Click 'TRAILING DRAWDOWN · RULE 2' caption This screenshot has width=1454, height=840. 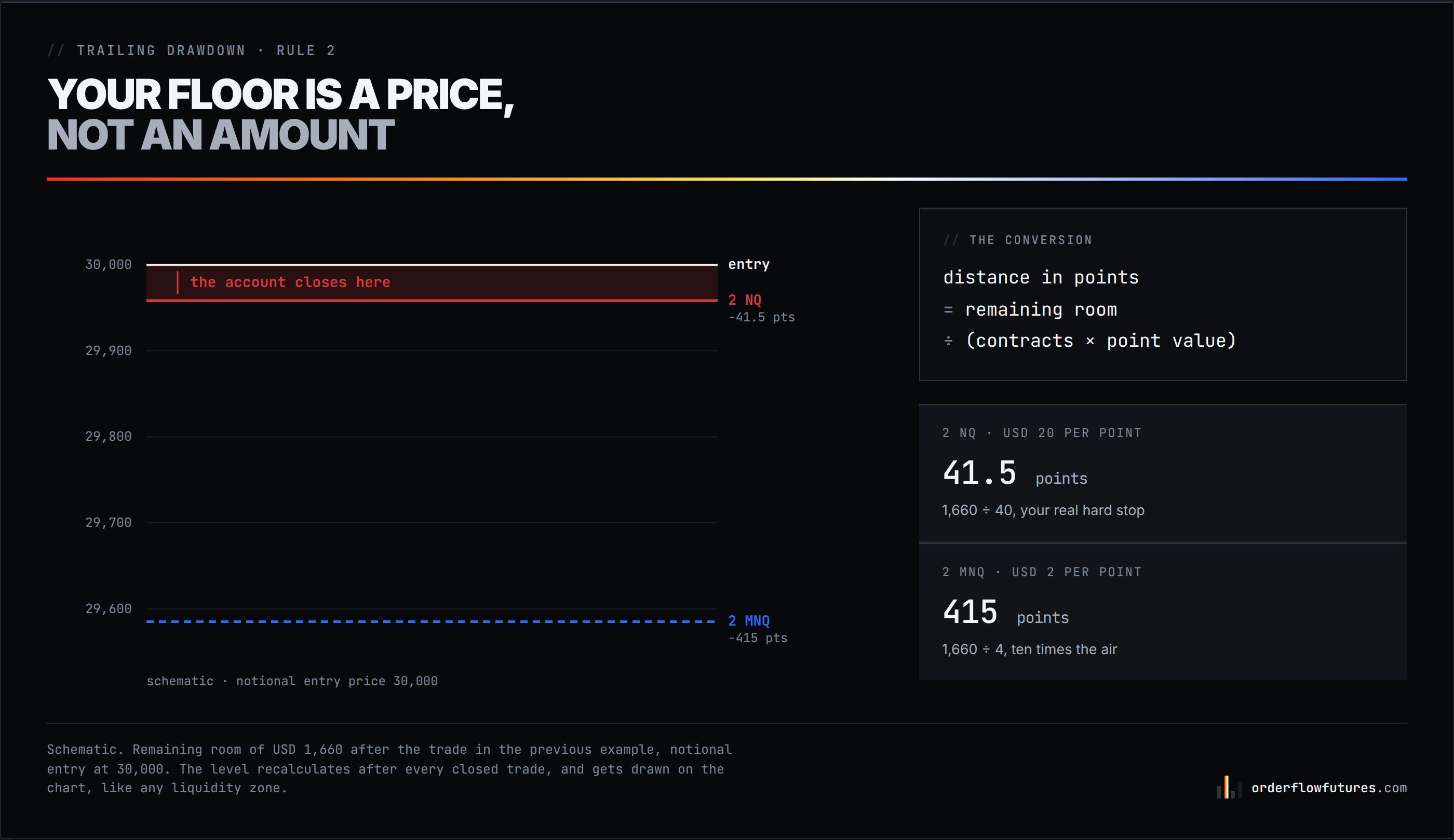click(206, 51)
